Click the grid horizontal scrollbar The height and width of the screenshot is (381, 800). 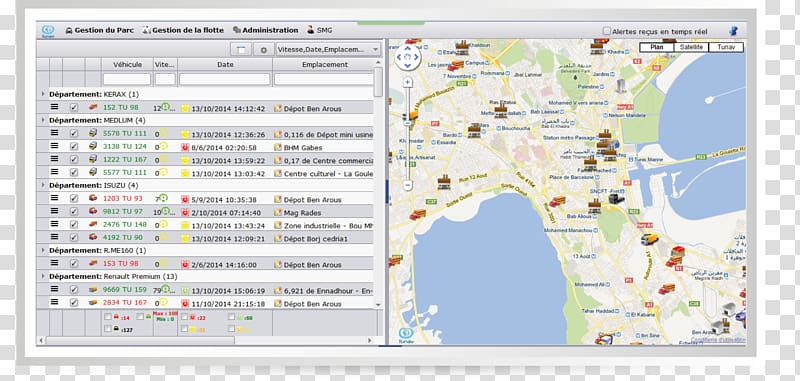point(140,340)
